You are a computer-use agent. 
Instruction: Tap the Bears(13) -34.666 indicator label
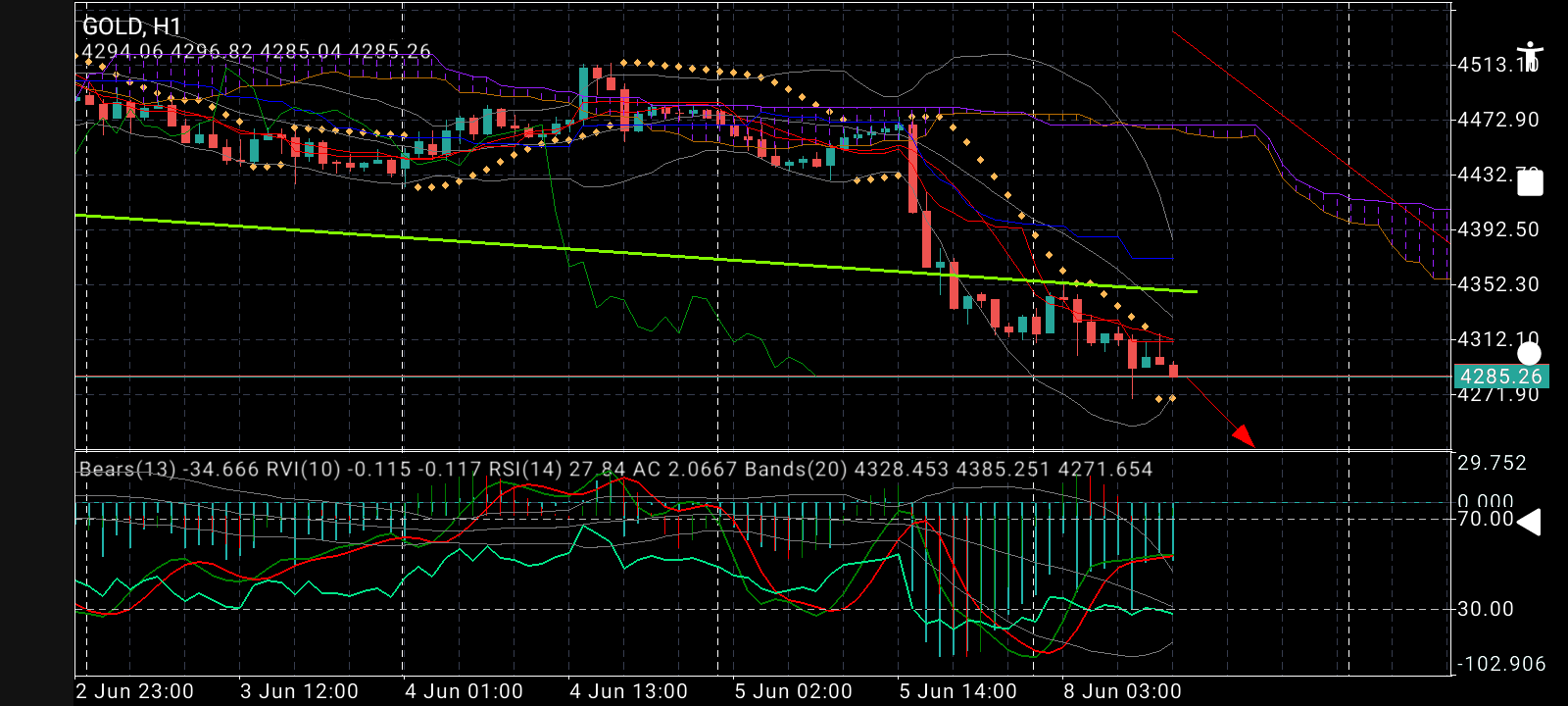[x=169, y=470]
